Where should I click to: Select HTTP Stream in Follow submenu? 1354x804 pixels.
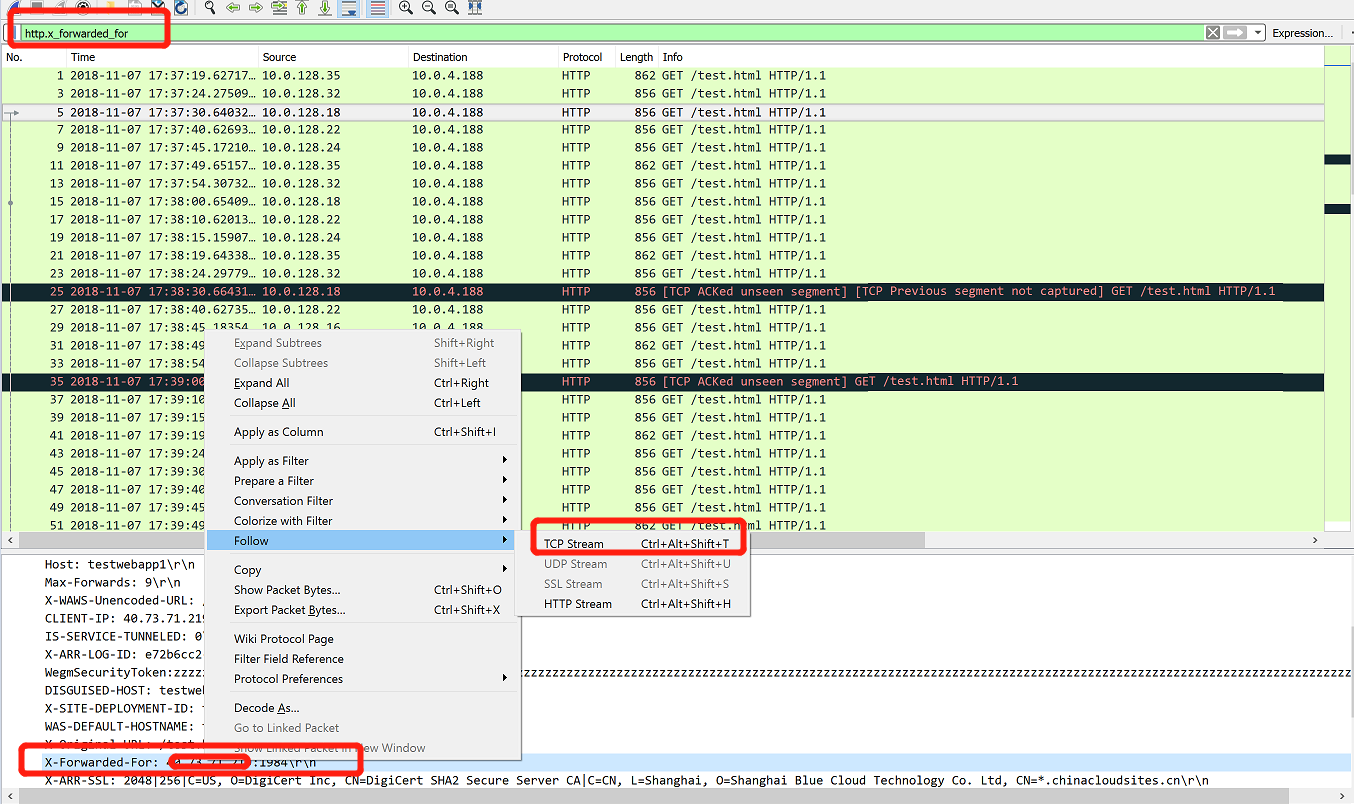tap(578, 604)
